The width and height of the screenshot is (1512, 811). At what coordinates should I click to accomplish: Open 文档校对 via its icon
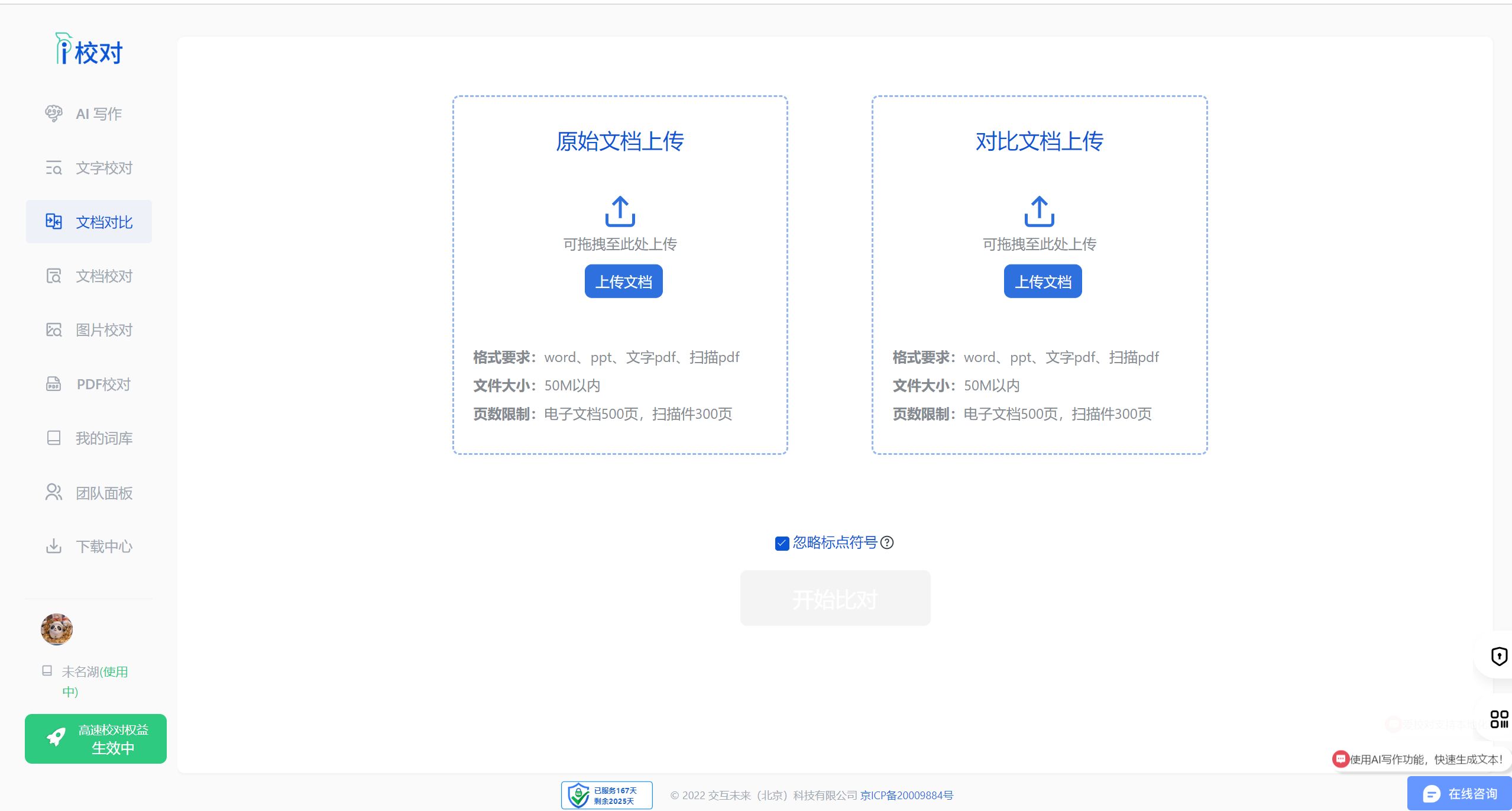click(x=54, y=276)
